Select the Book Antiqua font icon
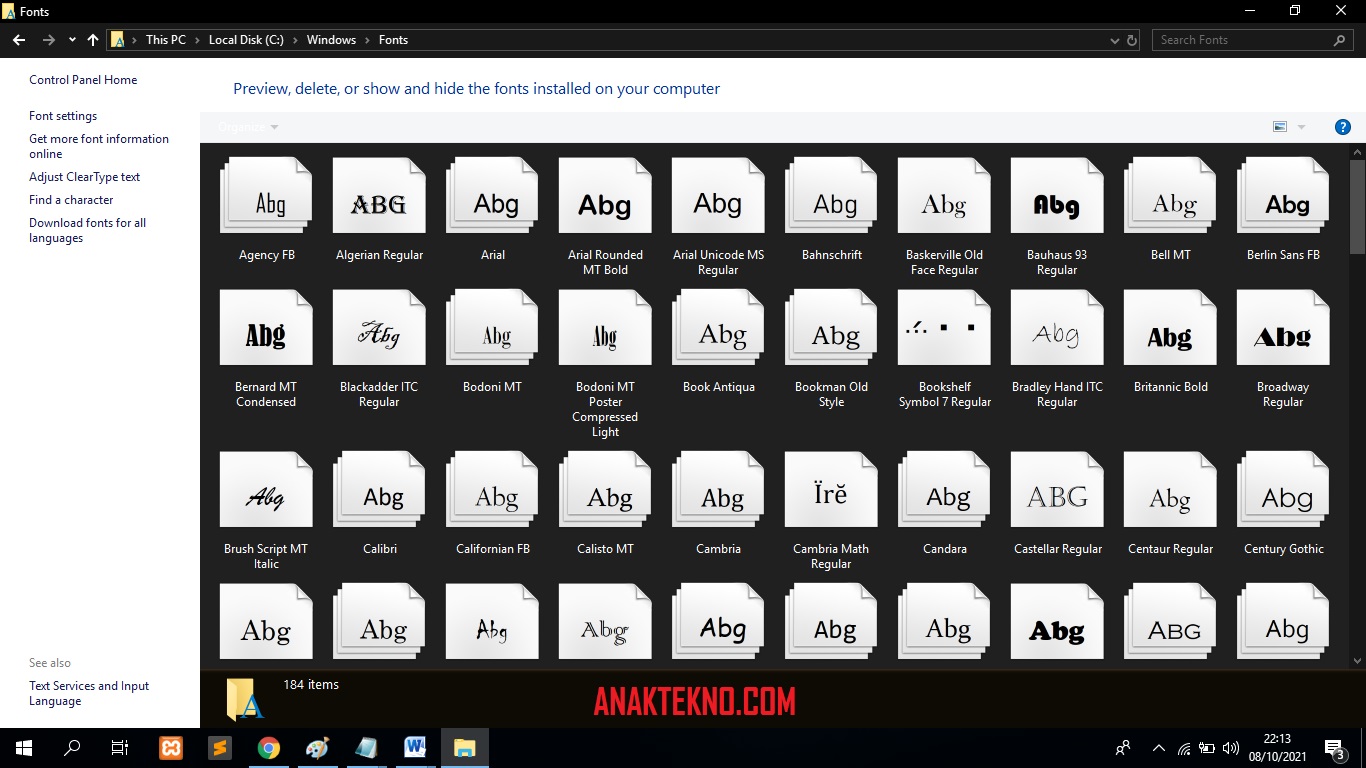1366x768 pixels. point(718,328)
